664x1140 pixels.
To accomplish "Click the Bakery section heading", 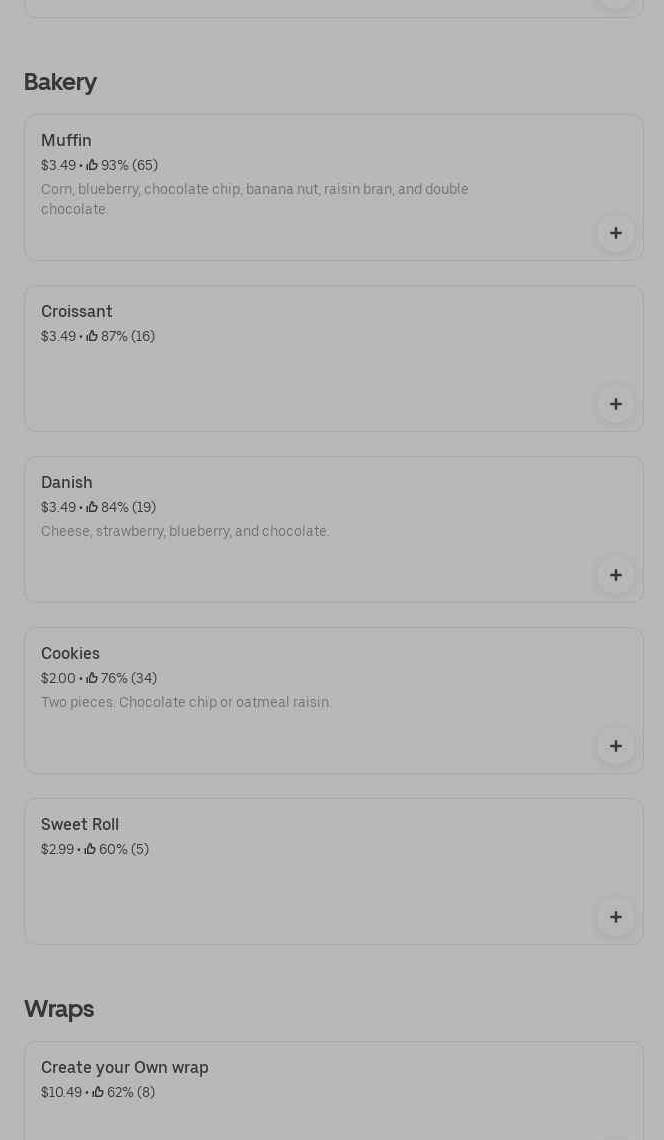I will point(60,82).
